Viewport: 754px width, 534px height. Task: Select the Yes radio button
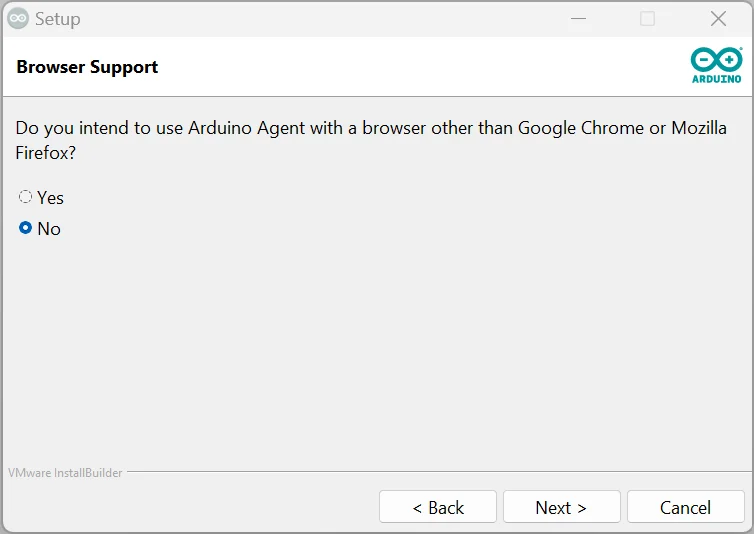click(x=25, y=197)
